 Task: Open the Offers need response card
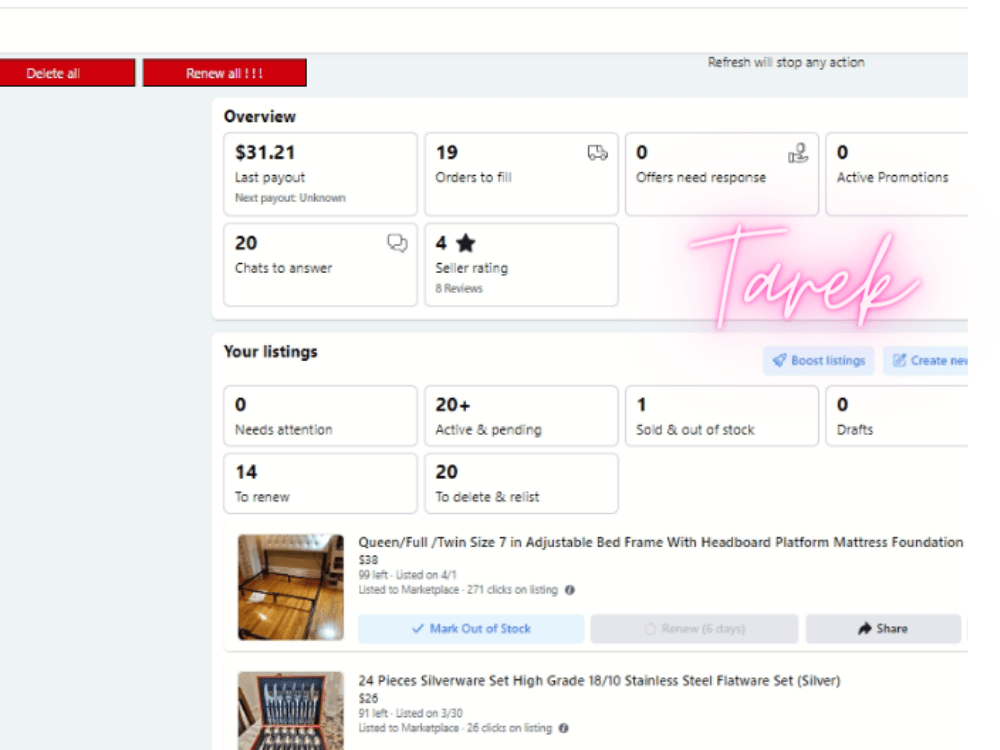pyautogui.click(x=721, y=174)
